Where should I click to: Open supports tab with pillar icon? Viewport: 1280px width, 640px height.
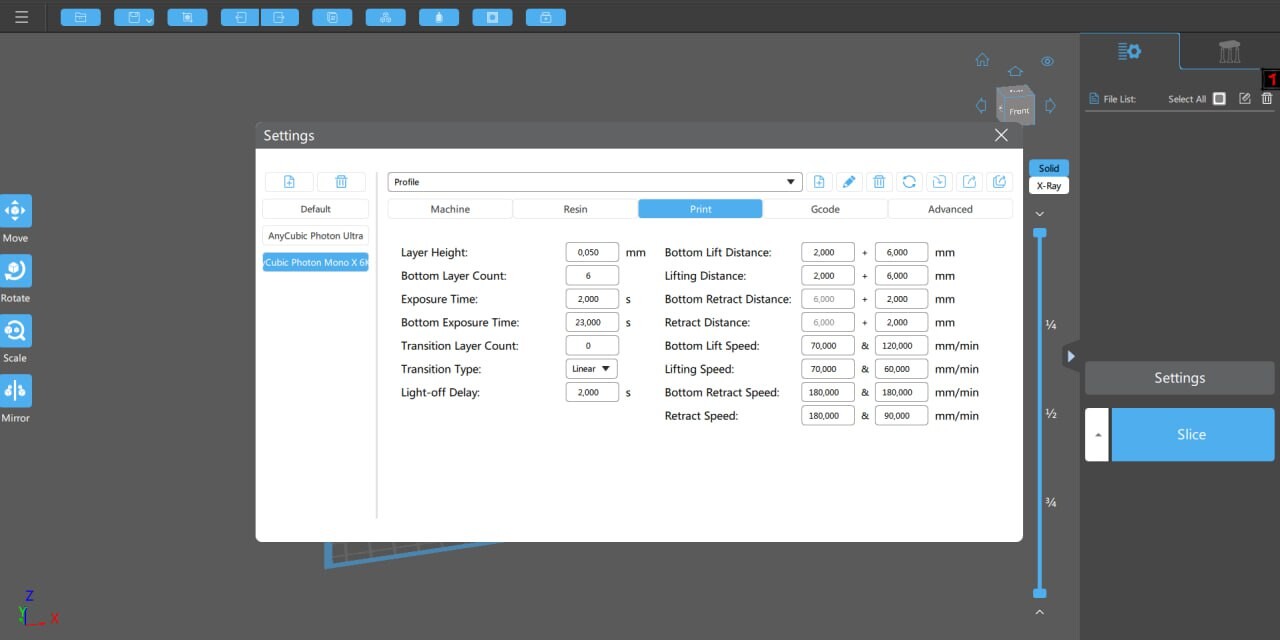point(1229,52)
